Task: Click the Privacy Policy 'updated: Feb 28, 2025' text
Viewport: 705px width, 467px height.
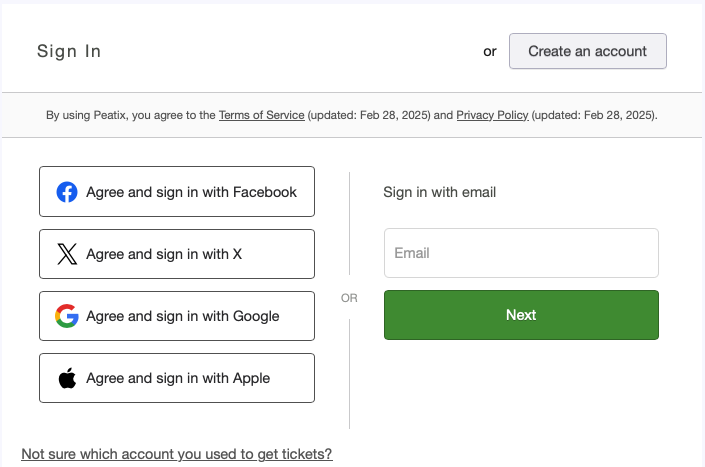Action: tap(594, 115)
